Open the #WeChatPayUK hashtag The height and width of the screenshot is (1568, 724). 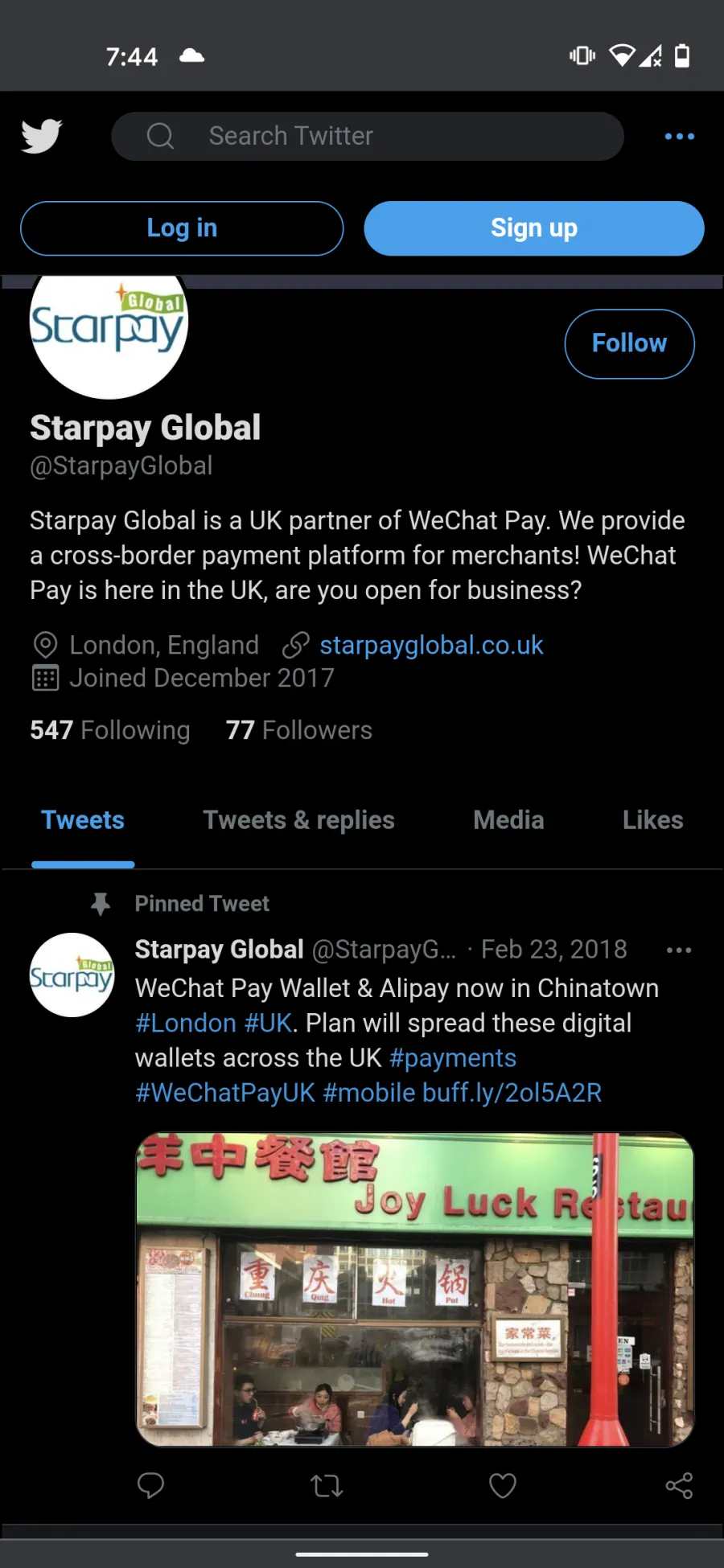[x=225, y=1093]
